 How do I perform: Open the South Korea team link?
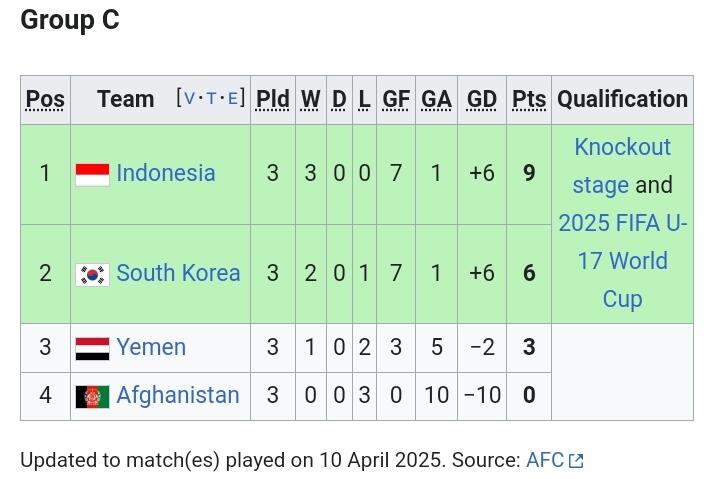(x=178, y=273)
